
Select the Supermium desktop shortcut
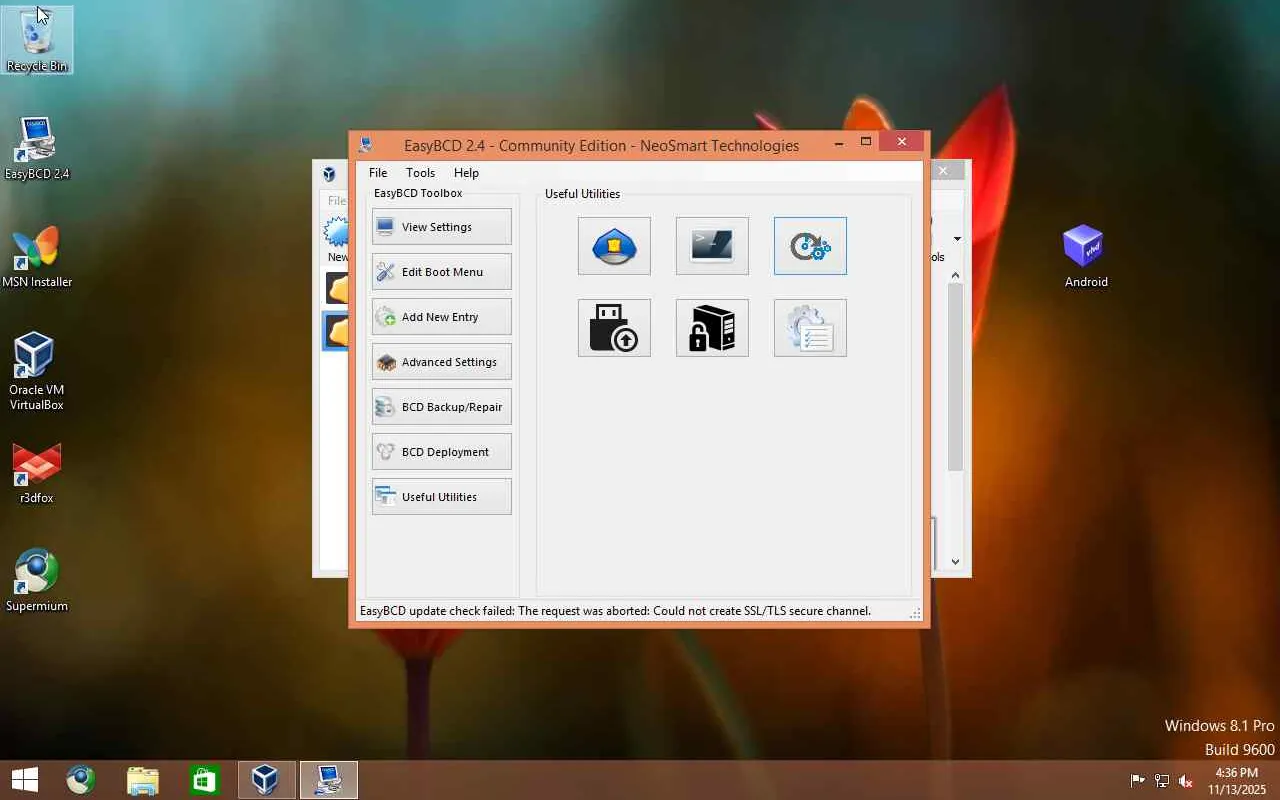[x=37, y=580]
